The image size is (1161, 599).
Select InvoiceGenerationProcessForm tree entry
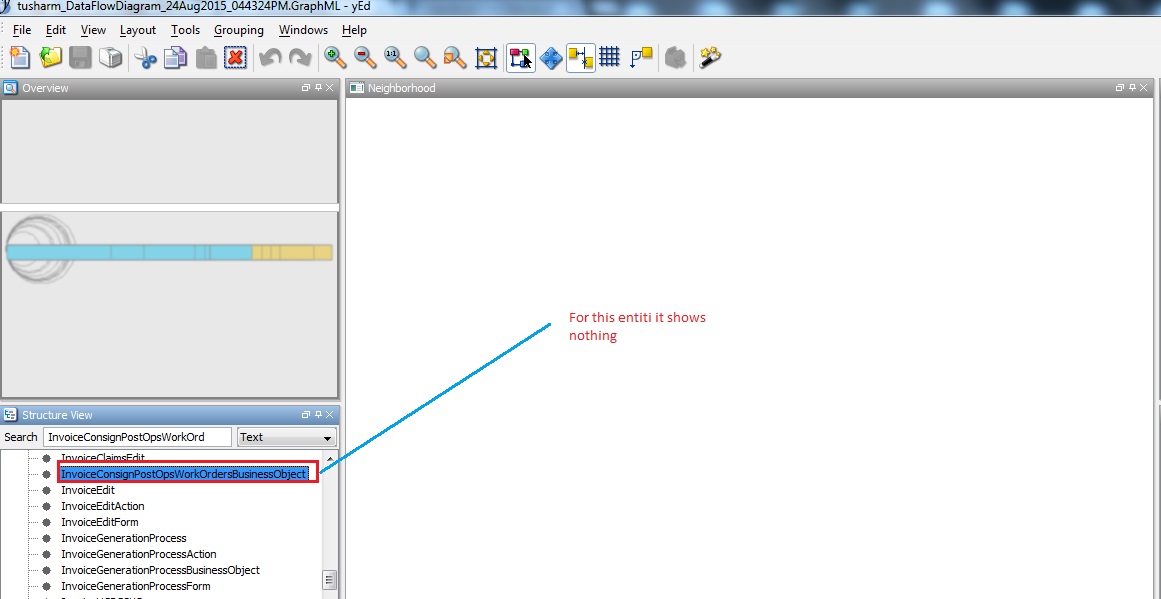135,586
